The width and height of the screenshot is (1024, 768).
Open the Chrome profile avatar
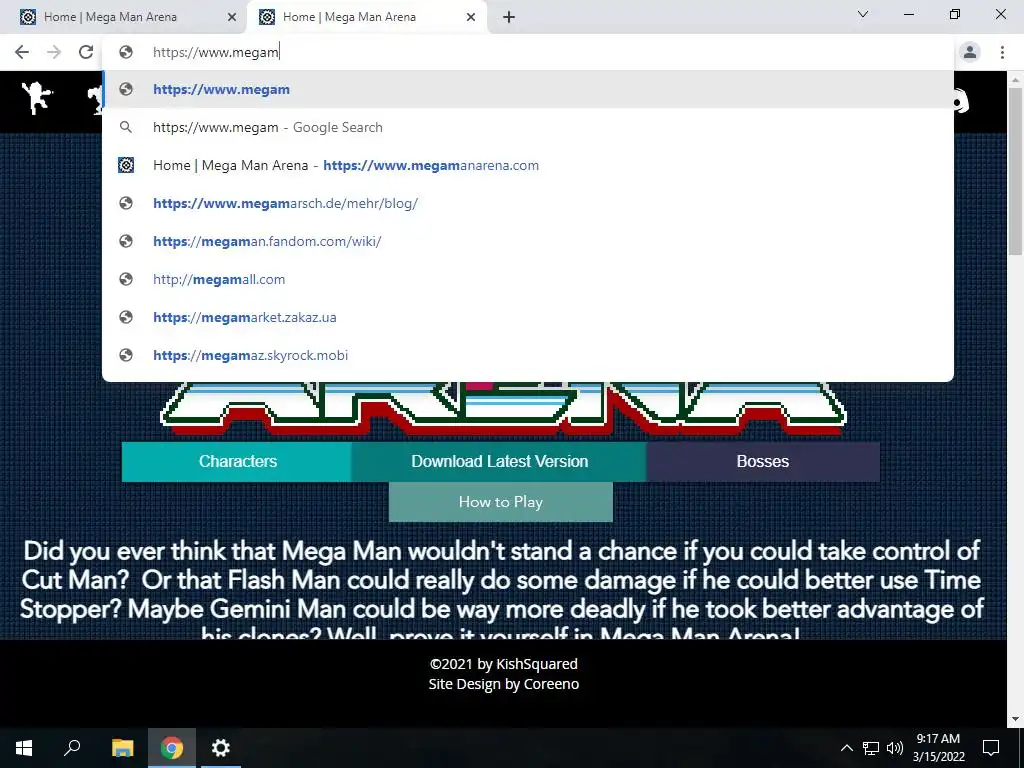[x=970, y=52]
